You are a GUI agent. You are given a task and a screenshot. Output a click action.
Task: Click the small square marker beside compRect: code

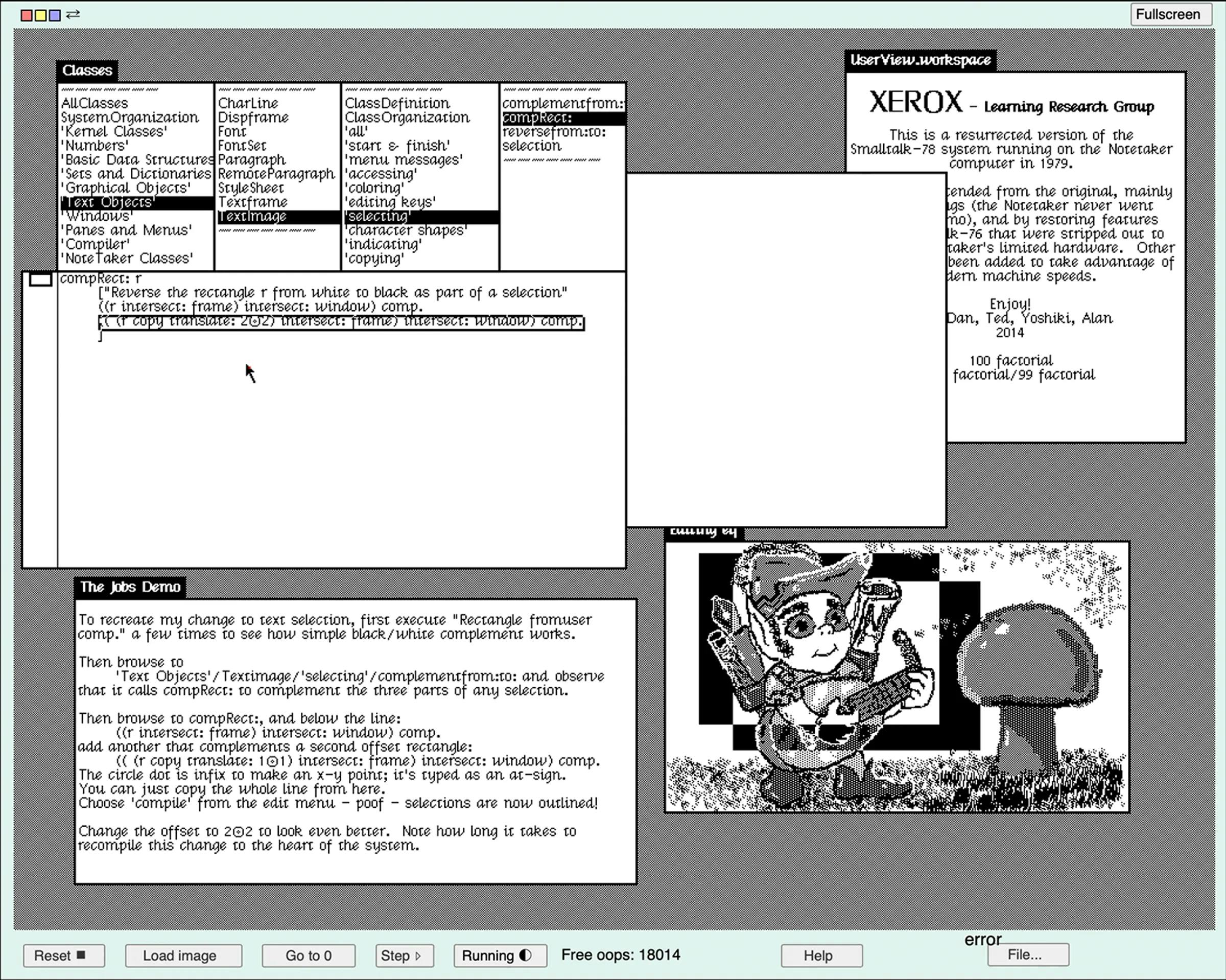point(40,279)
